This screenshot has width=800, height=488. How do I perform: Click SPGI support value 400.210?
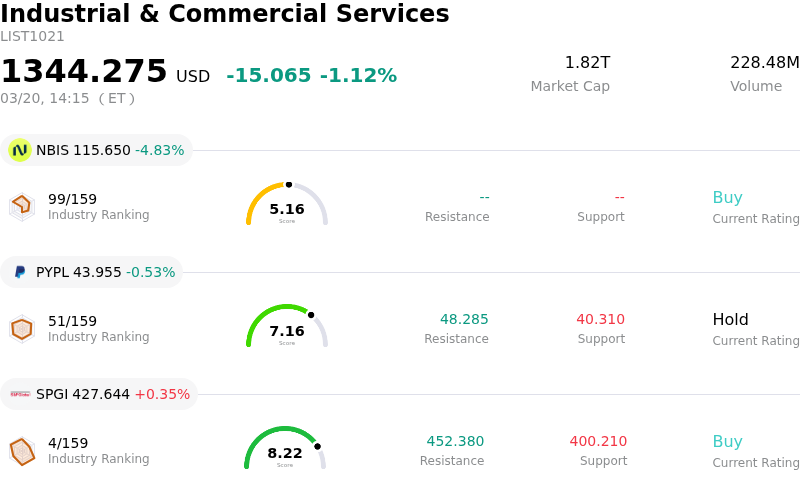pos(598,442)
